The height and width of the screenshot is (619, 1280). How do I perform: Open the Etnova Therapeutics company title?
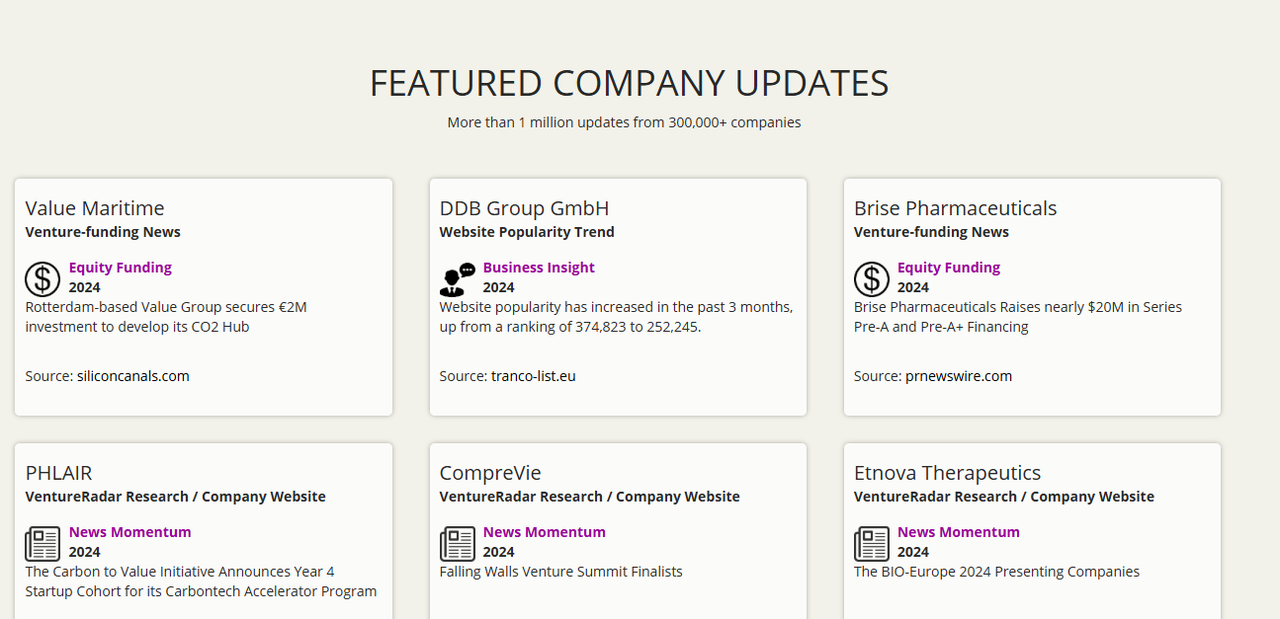click(947, 473)
